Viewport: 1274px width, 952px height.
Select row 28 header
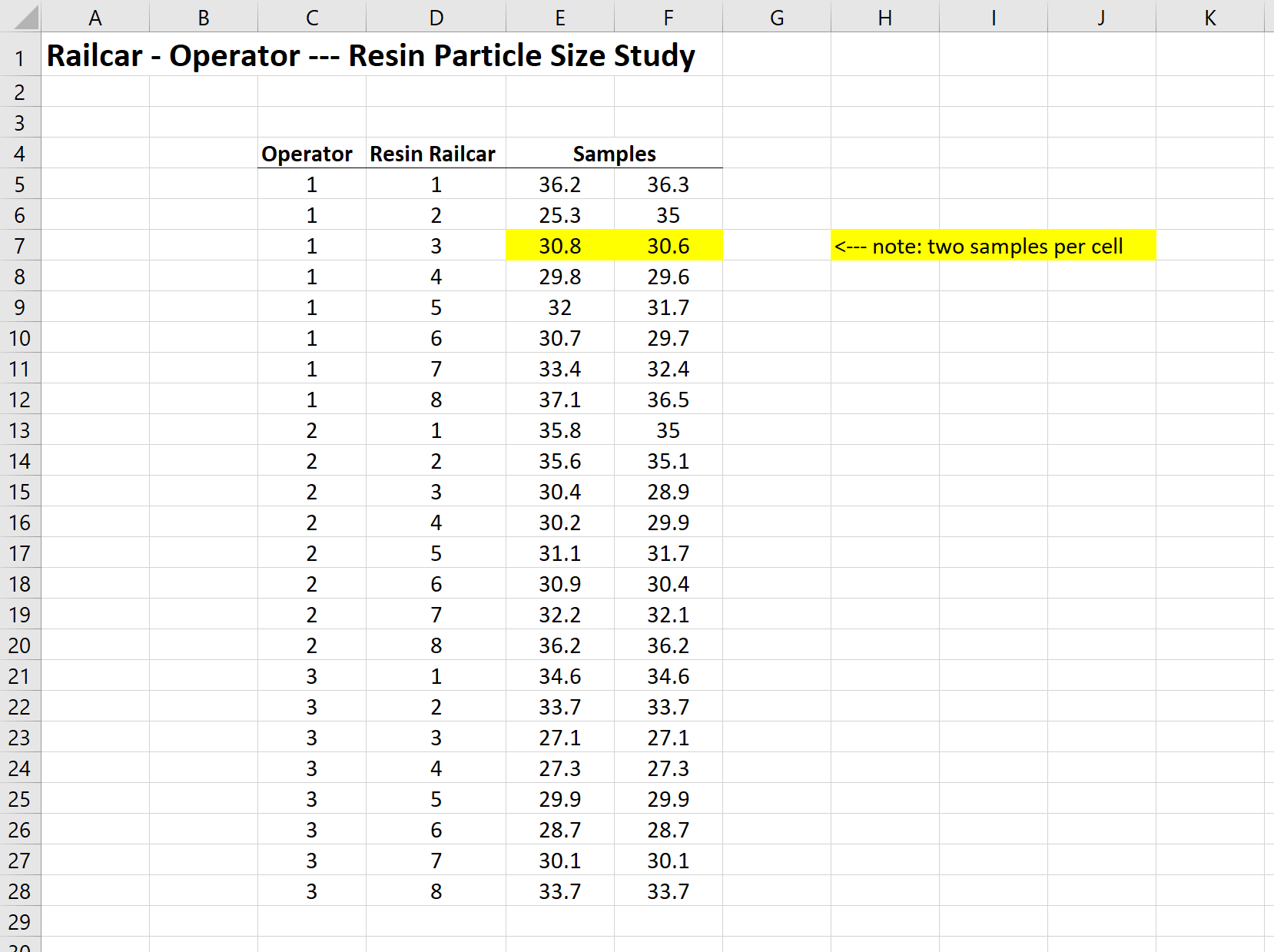pos(20,891)
